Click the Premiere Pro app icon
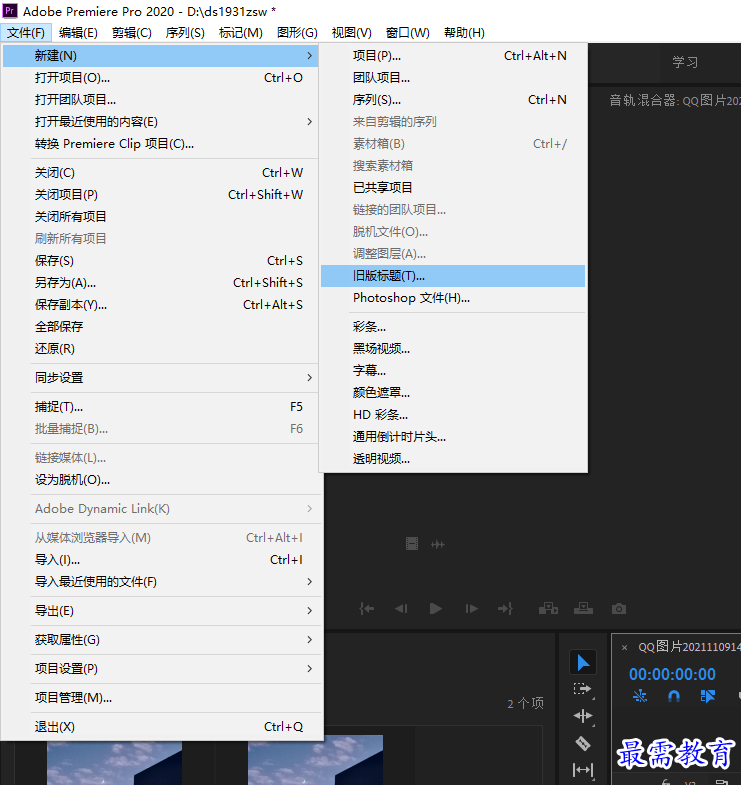The width and height of the screenshot is (741, 785). coord(10,11)
